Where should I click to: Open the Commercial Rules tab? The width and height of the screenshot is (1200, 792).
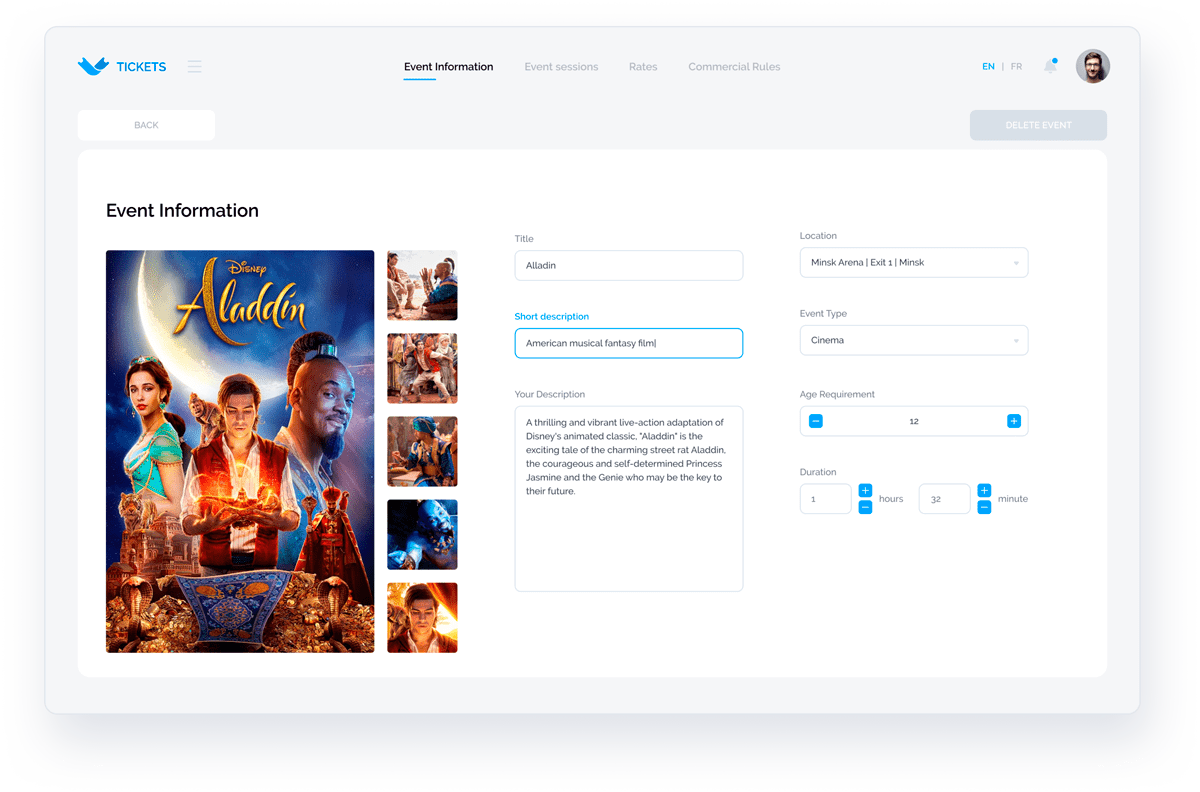tap(734, 67)
